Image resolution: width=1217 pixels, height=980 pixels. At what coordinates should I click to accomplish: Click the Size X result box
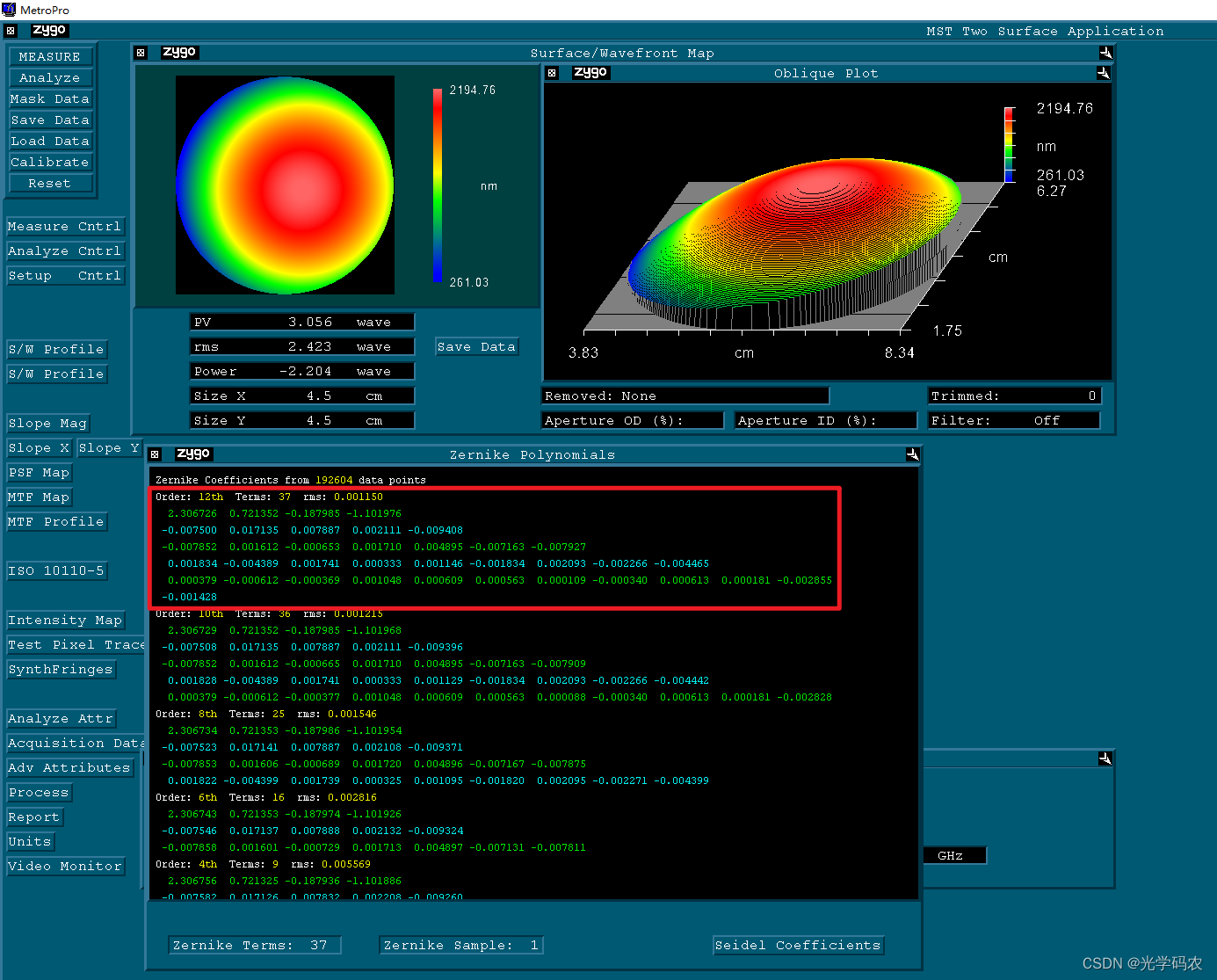(302, 396)
